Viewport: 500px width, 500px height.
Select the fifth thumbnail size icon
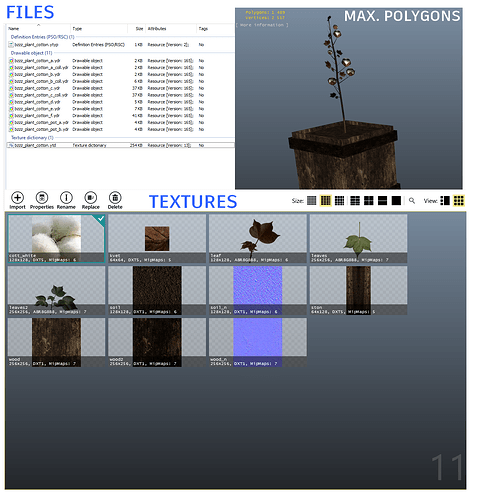click(369, 201)
